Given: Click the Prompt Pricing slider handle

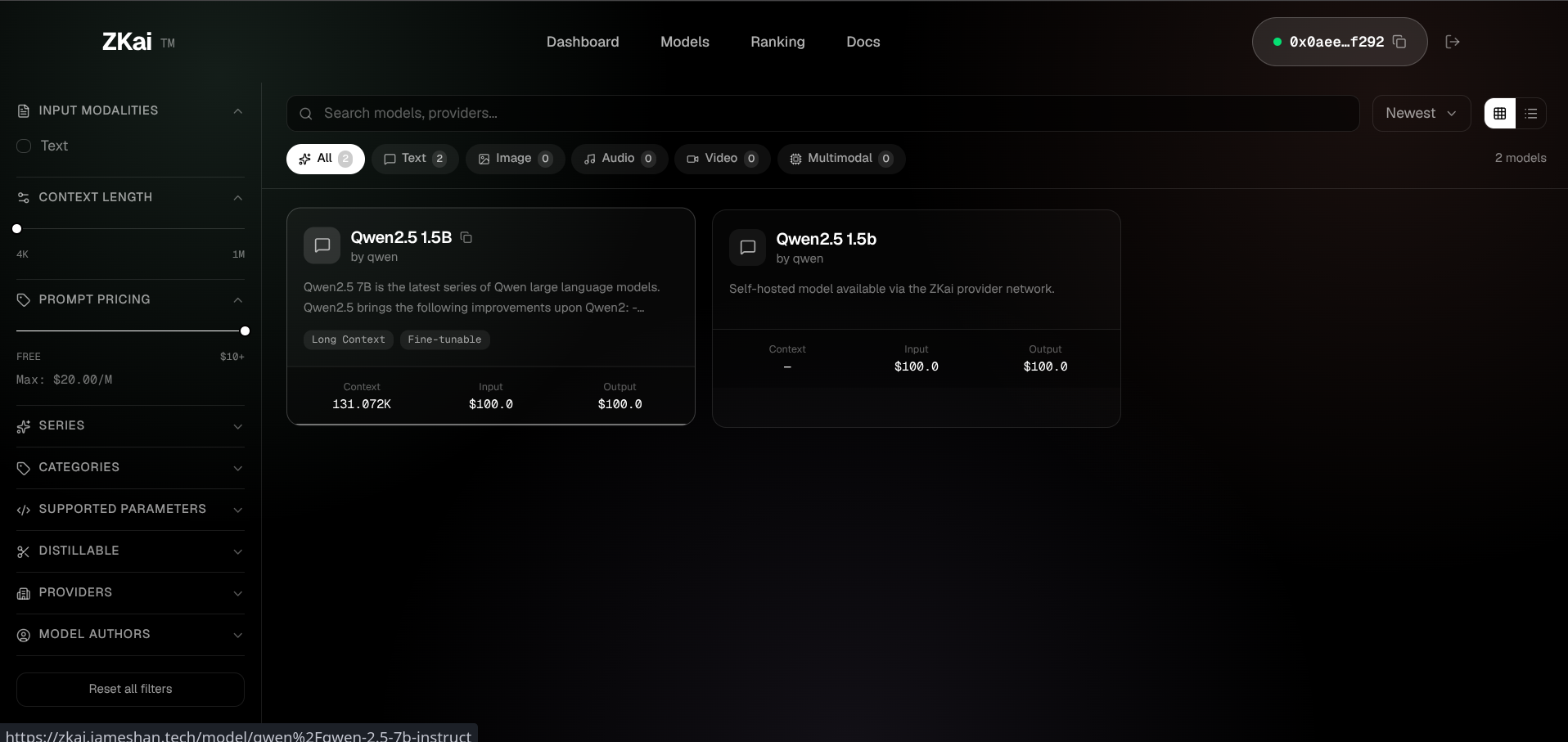Looking at the screenshot, I should click(x=245, y=331).
